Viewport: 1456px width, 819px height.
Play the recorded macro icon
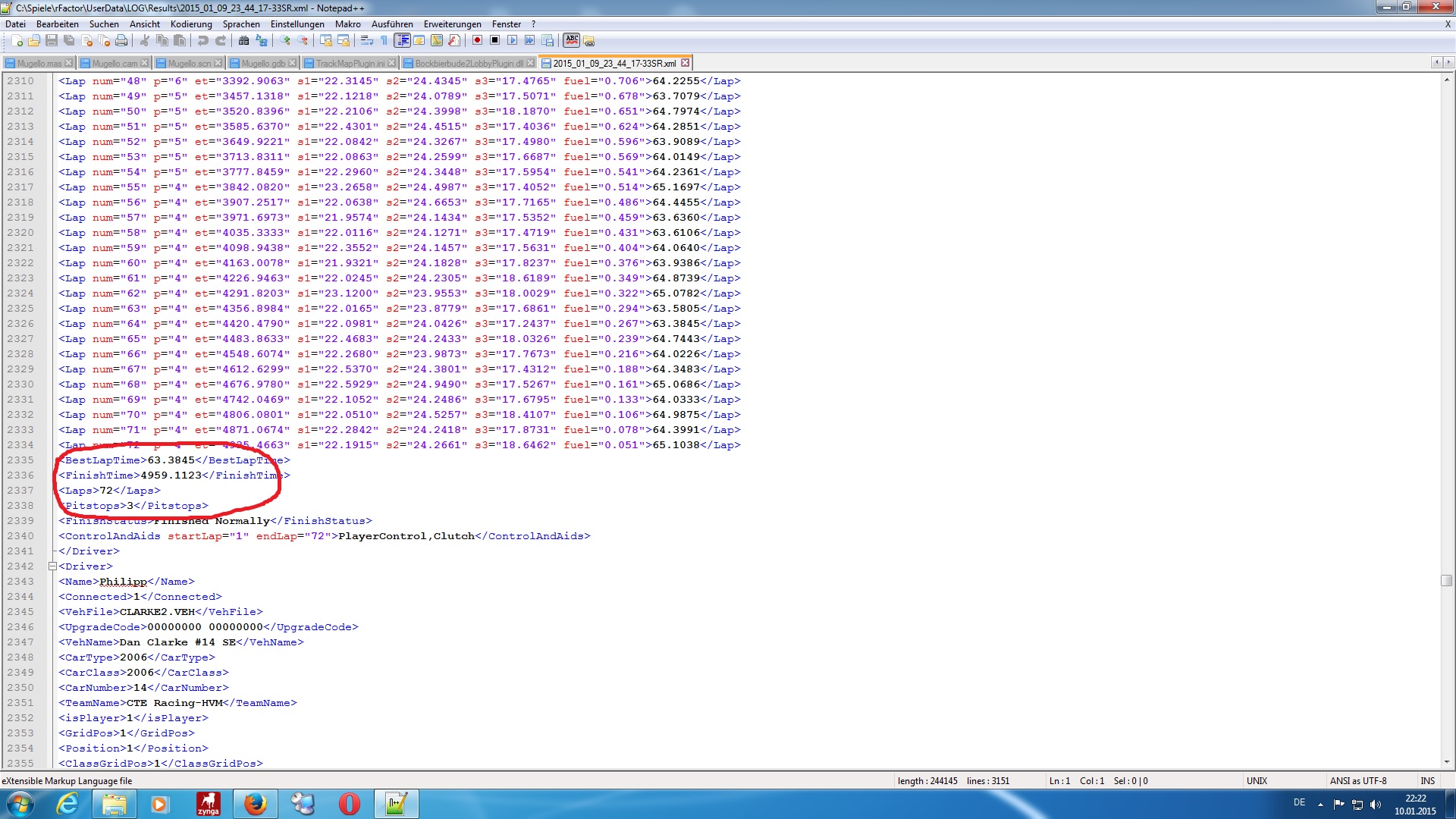513,41
